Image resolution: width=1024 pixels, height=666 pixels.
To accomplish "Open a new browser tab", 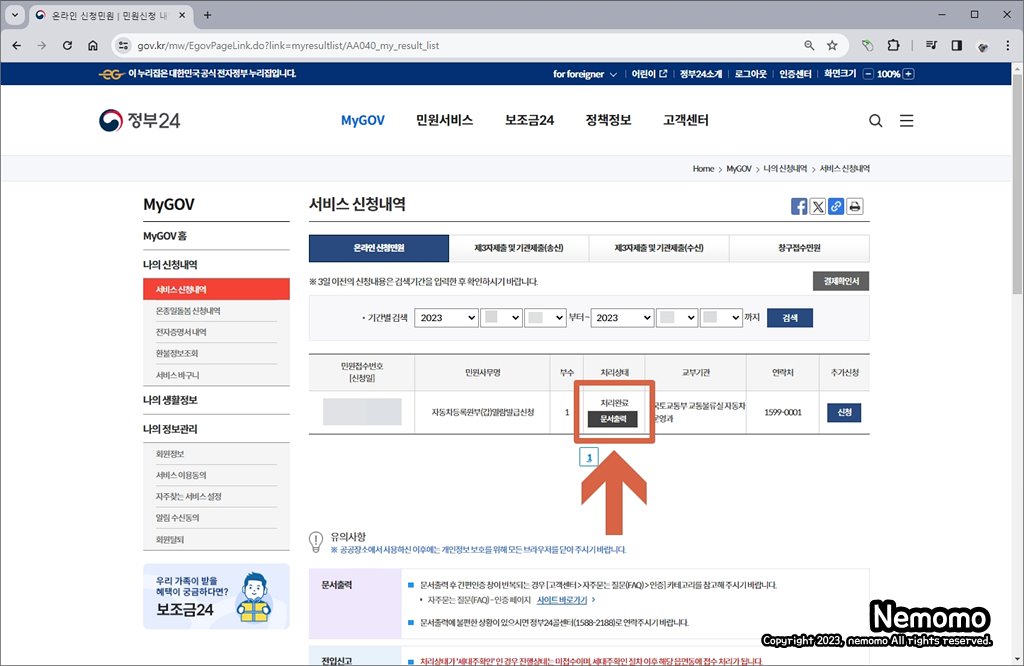I will pyautogui.click(x=207, y=15).
